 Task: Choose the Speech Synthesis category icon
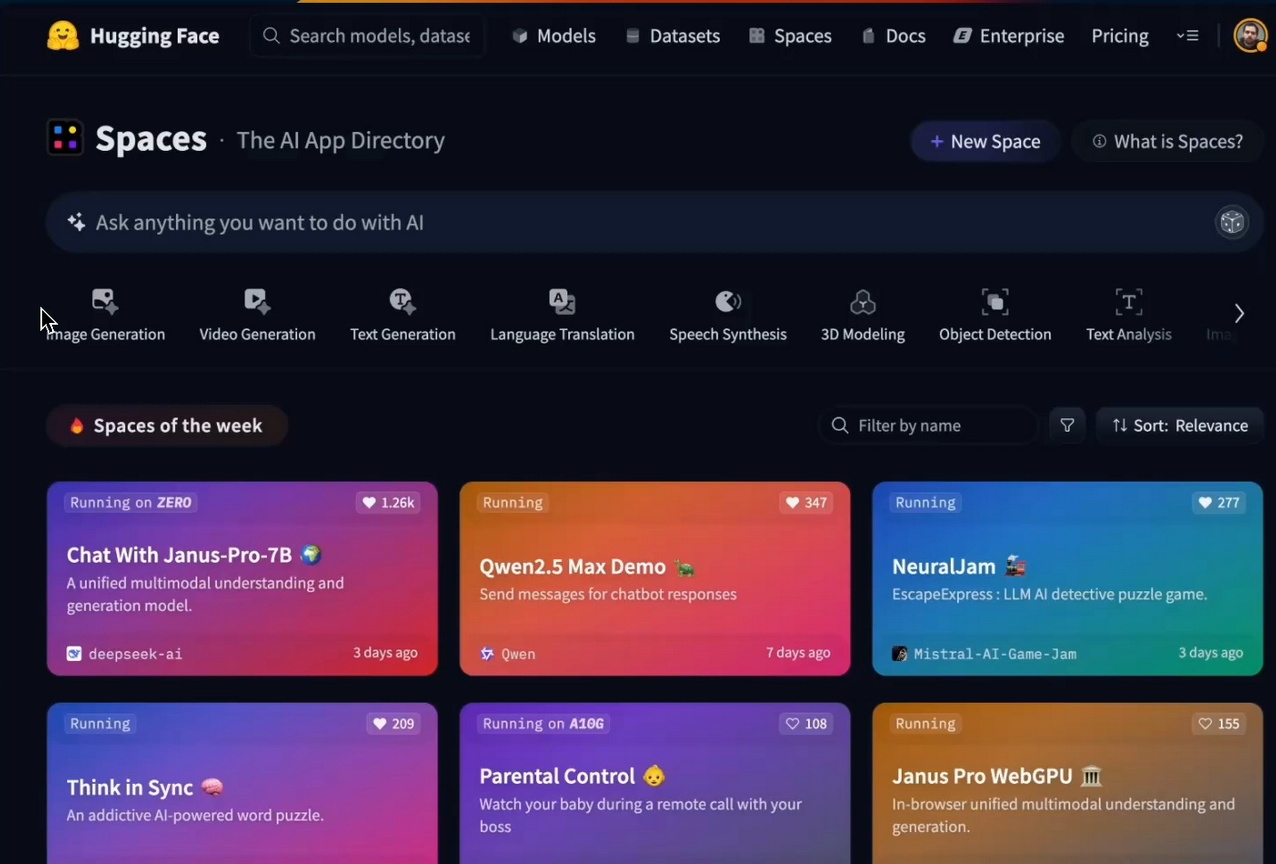(728, 301)
